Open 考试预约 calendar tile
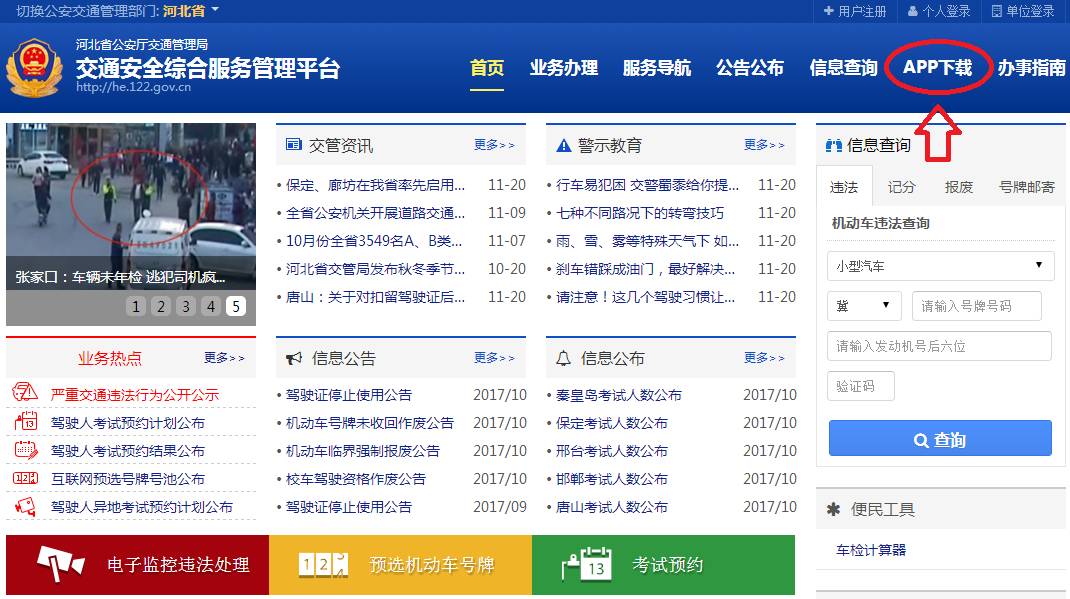The image size is (1070, 599). 663,565
